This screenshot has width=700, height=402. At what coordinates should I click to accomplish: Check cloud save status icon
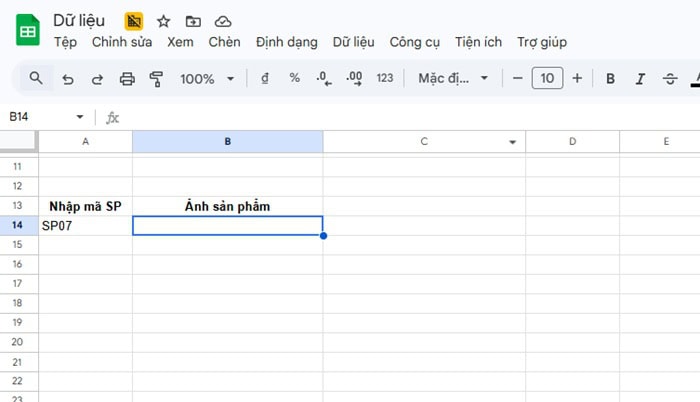point(223,21)
